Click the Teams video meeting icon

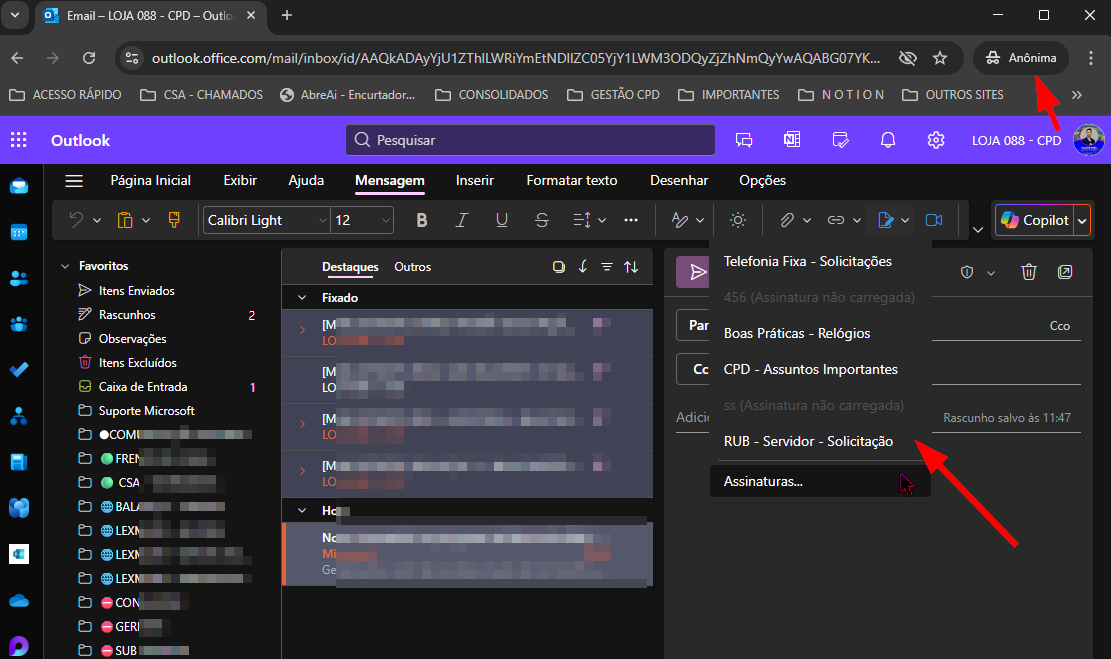click(x=934, y=220)
